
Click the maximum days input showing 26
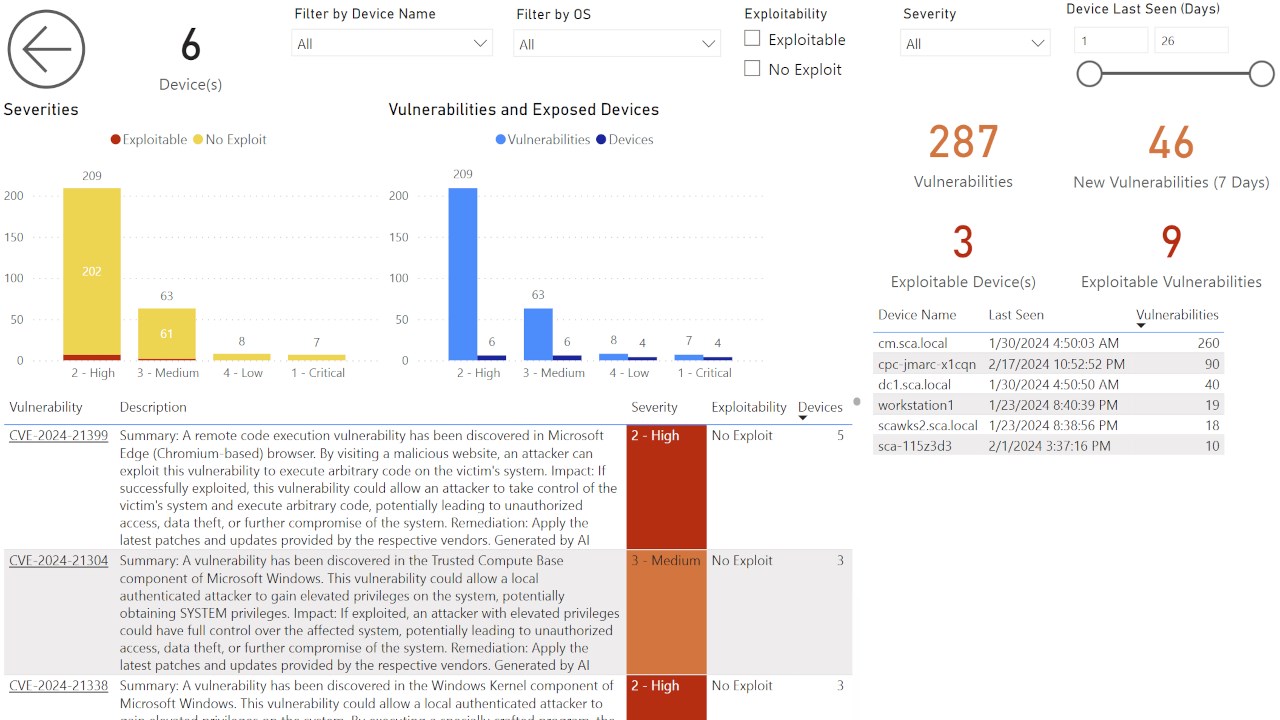1191,40
